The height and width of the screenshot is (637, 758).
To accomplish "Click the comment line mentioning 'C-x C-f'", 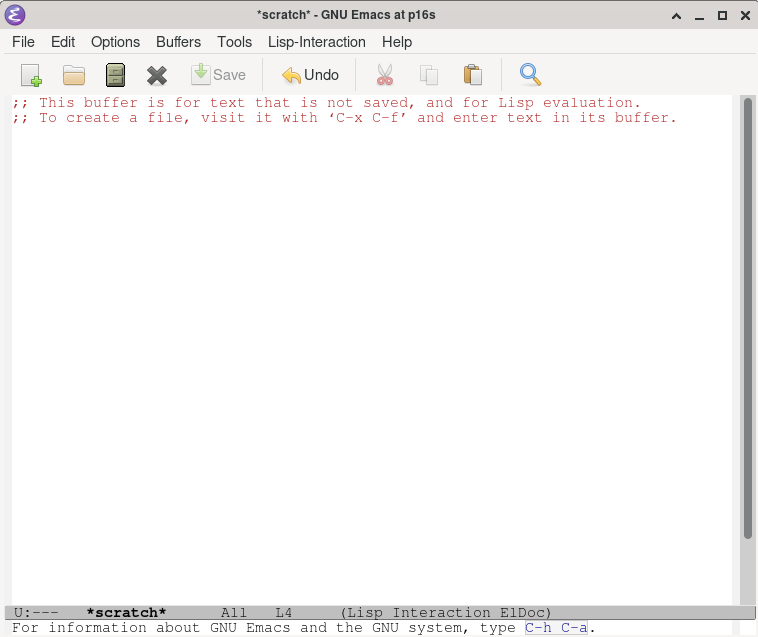I will (344, 118).
